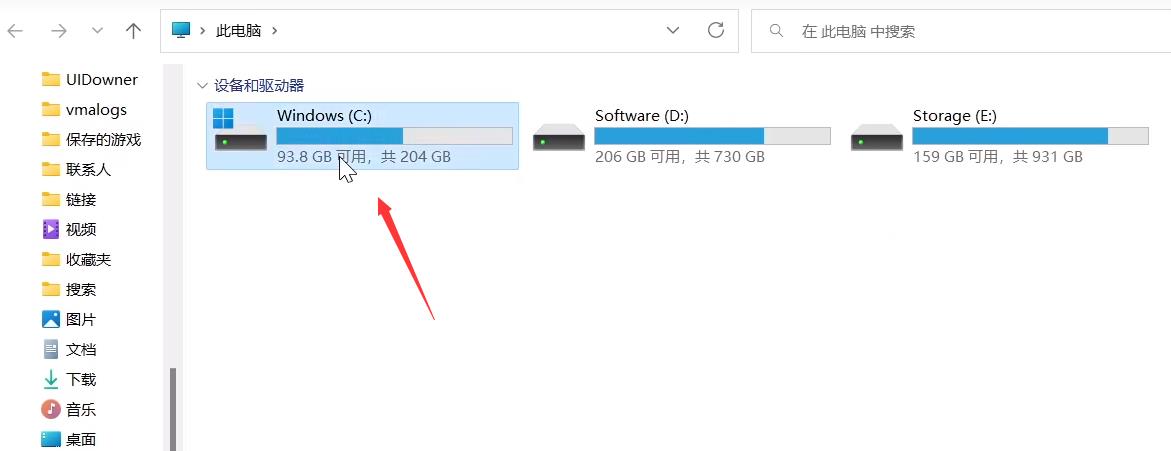Viewport: 1171px width, 451px height.
Task: Select the Software (D:) drive
Action: 680,136
